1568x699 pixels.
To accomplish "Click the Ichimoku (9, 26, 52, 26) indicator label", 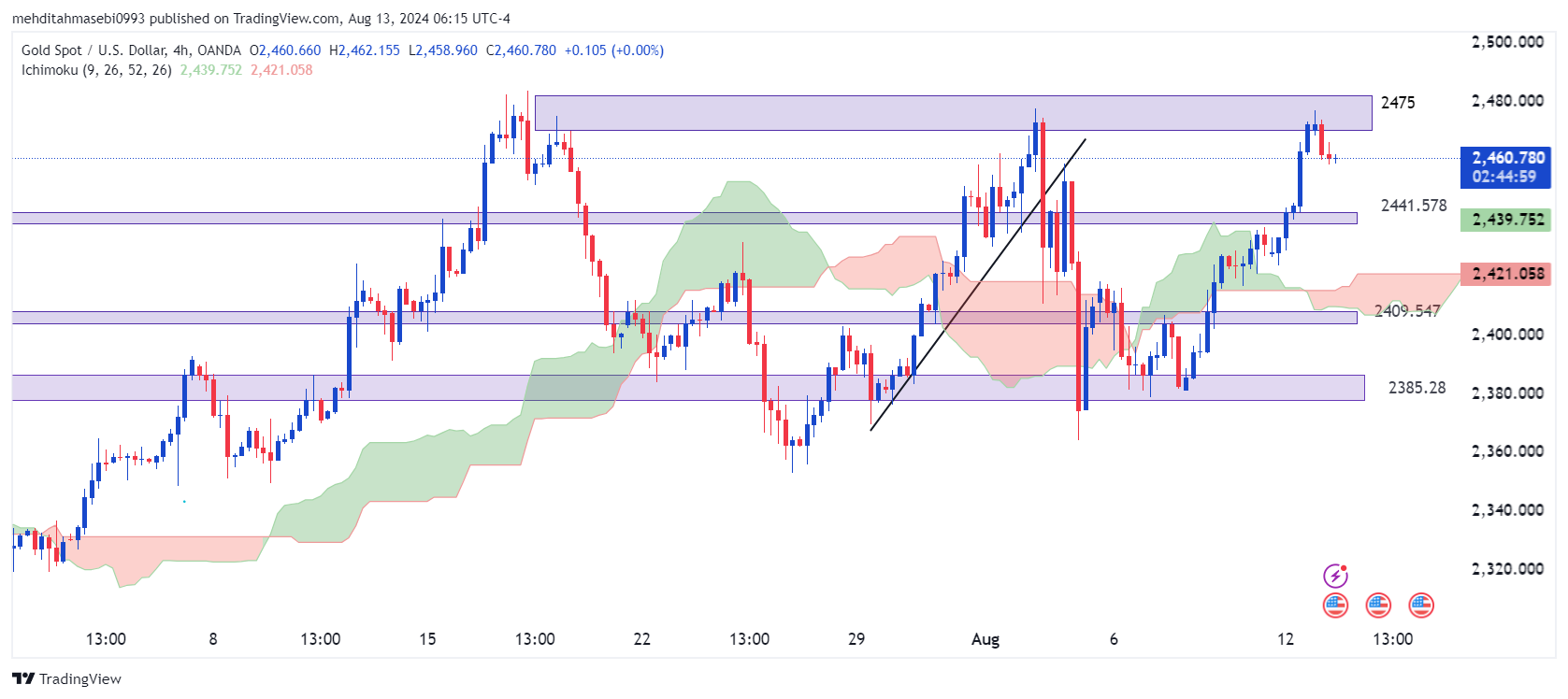I will pos(96,70).
